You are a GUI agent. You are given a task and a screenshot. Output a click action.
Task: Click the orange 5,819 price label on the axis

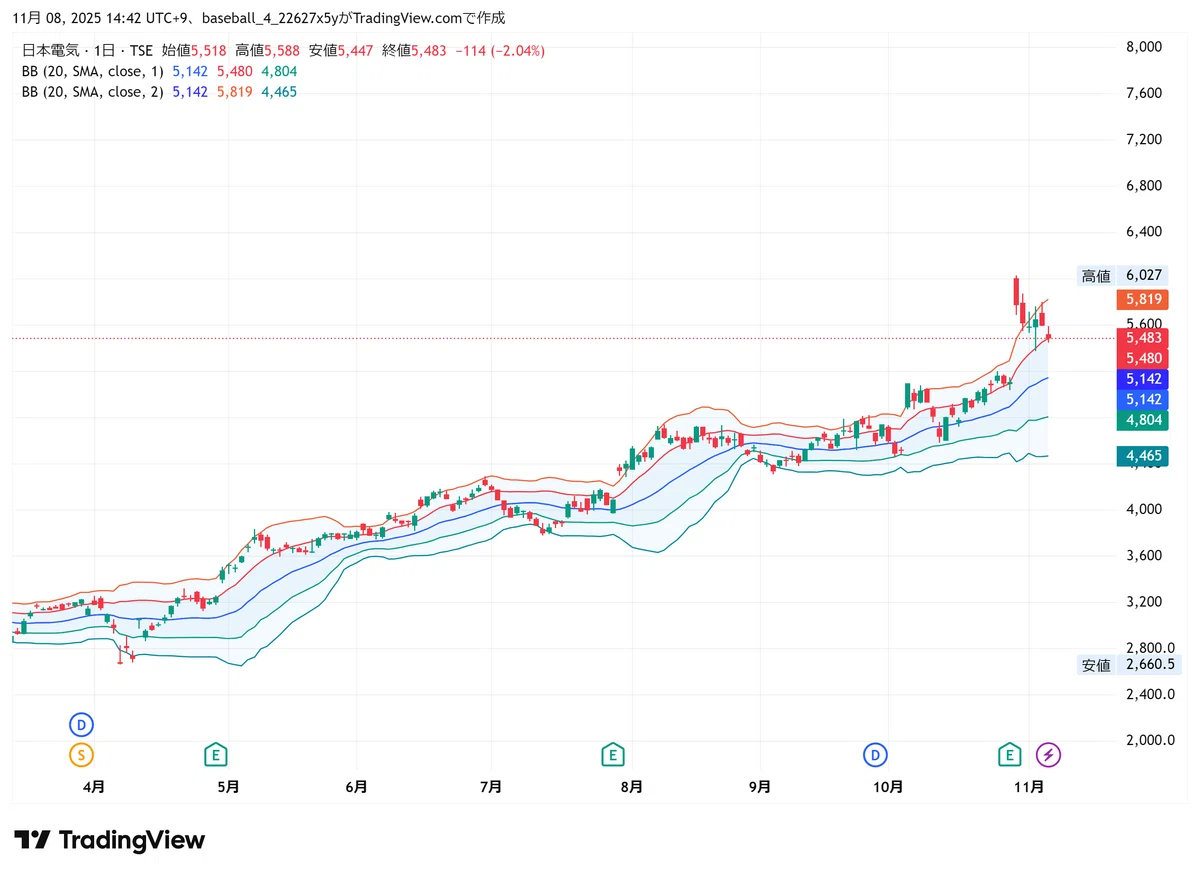point(1142,299)
